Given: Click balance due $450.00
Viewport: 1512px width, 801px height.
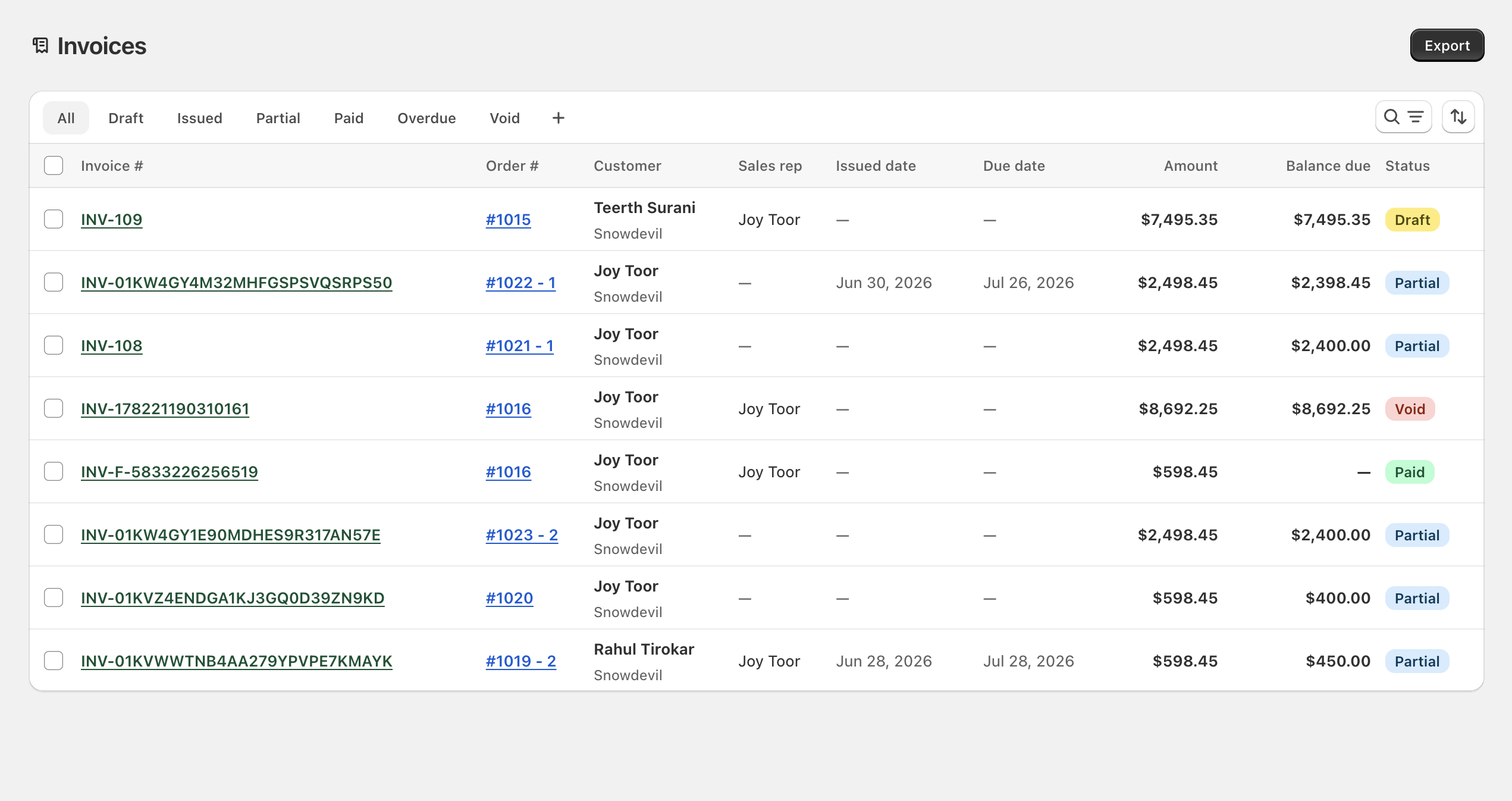Looking at the screenshot, I should (1338, 661).
